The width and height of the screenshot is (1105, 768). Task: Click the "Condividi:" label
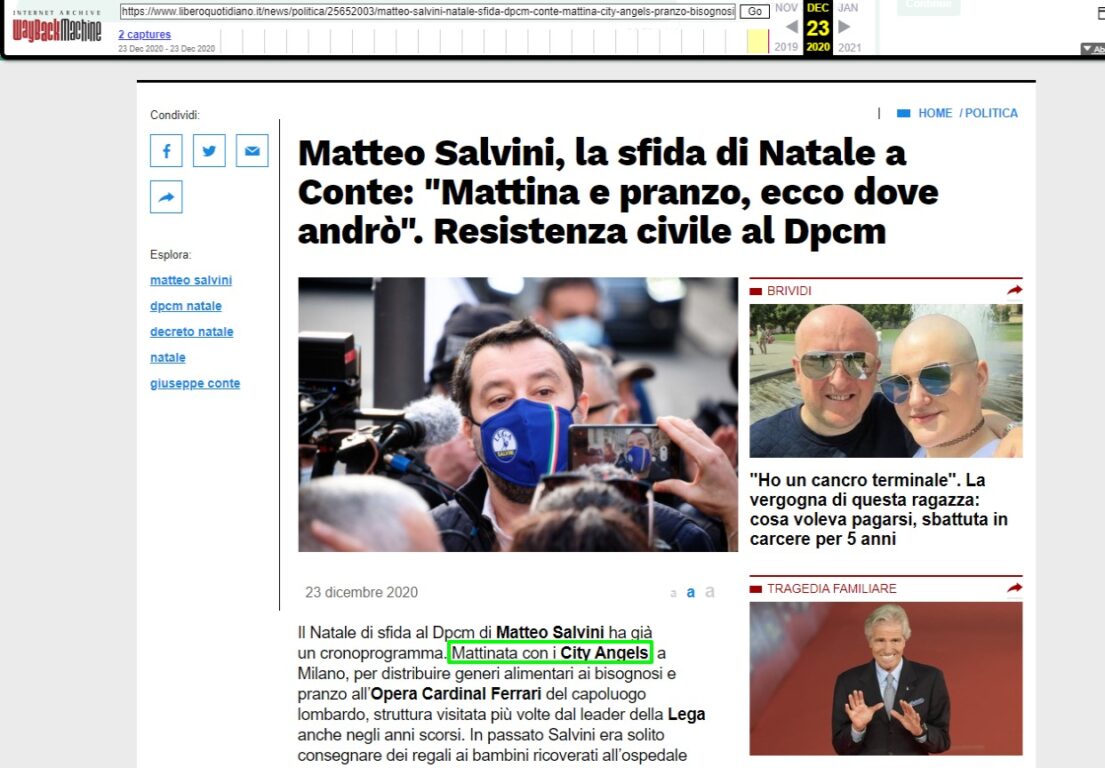pos(175,115)
